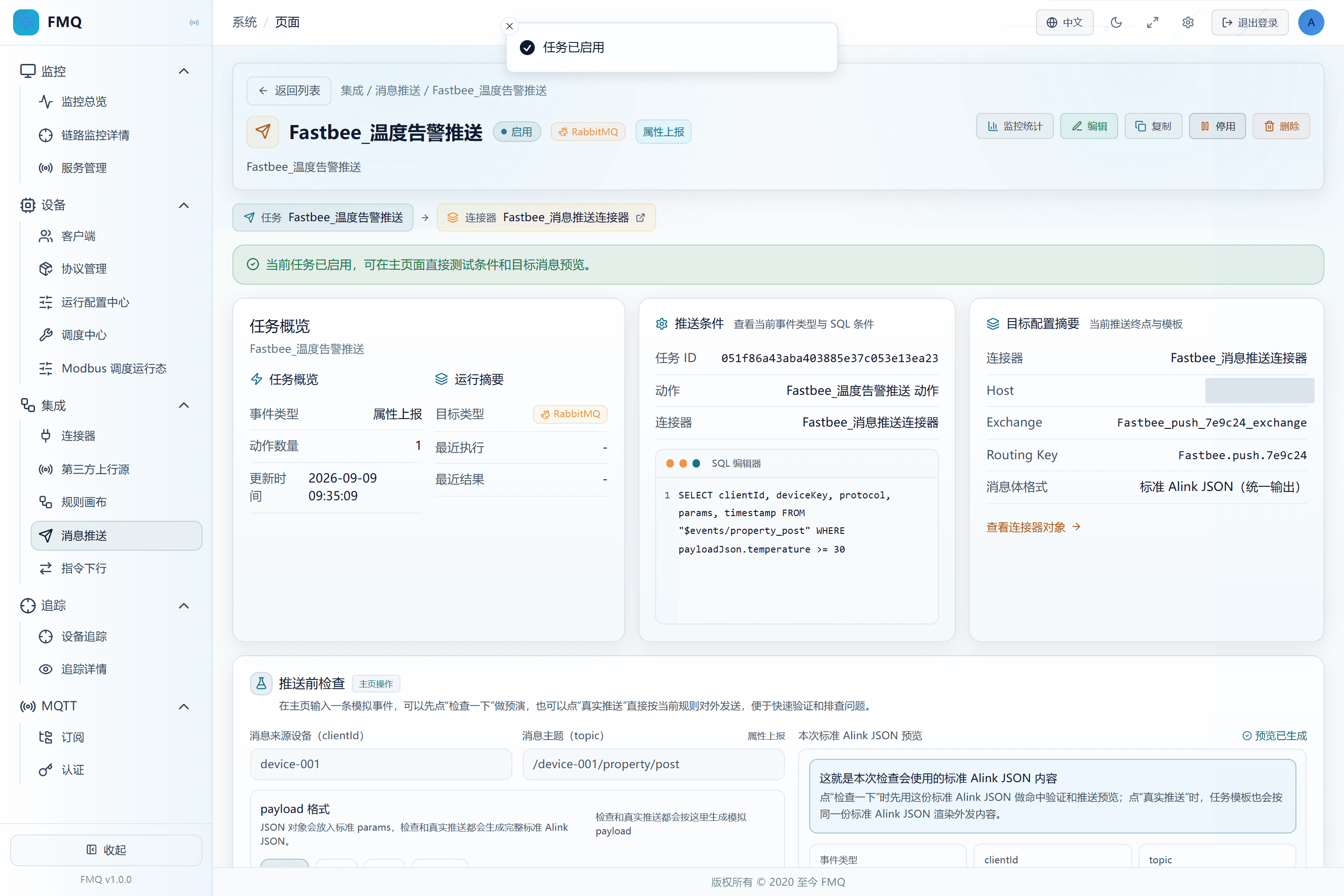Open 规则画布 sidebar item
The width and height of the screenshot is (1344, 896).
(x=116, y=502)
